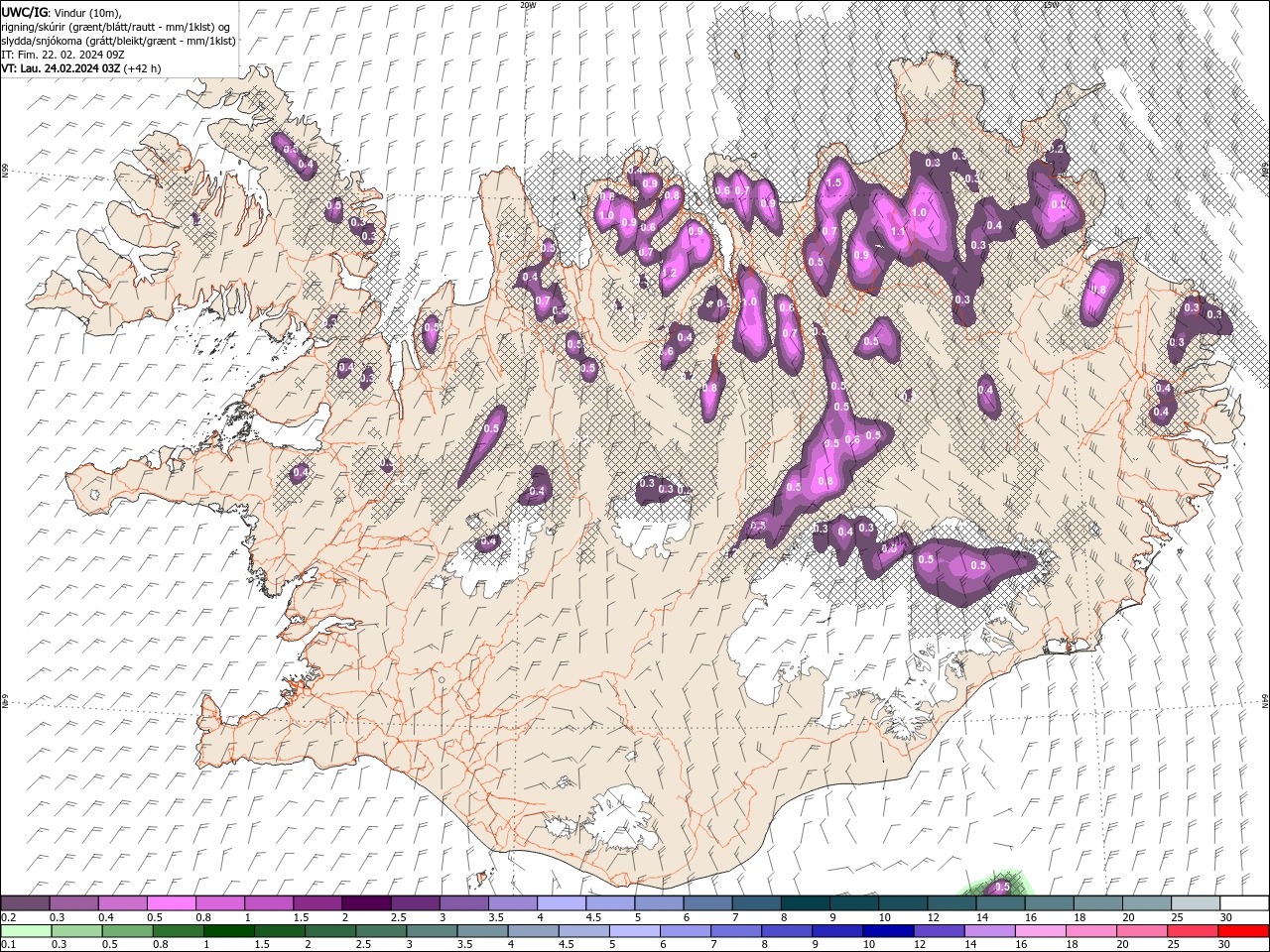Select the snow legend swatch between 0.8 and 1
The height and width of the screenshot is (952, 1270).
click(x=220, y=903)
